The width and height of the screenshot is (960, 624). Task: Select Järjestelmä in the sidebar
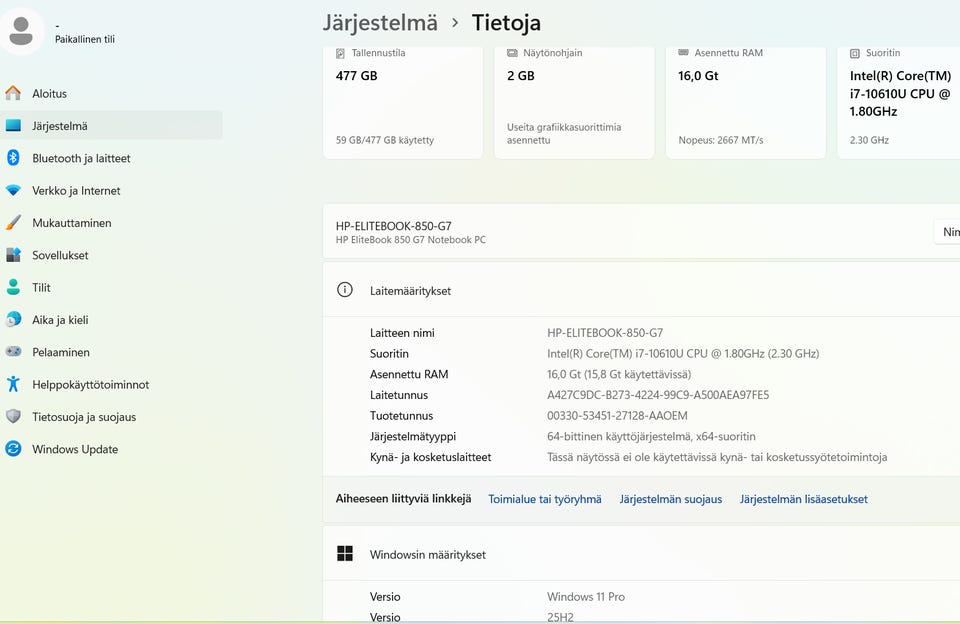click(60, 126)
